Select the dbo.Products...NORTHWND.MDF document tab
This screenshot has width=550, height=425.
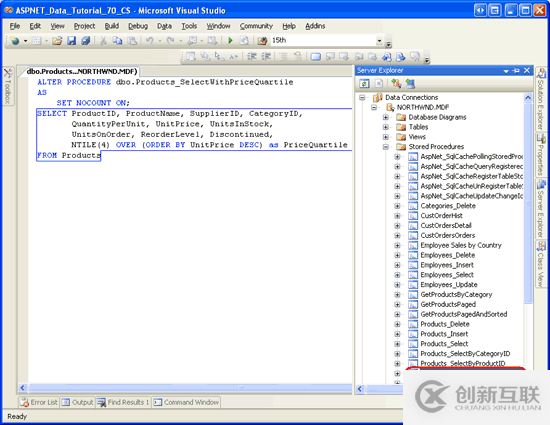coord(82,72)
